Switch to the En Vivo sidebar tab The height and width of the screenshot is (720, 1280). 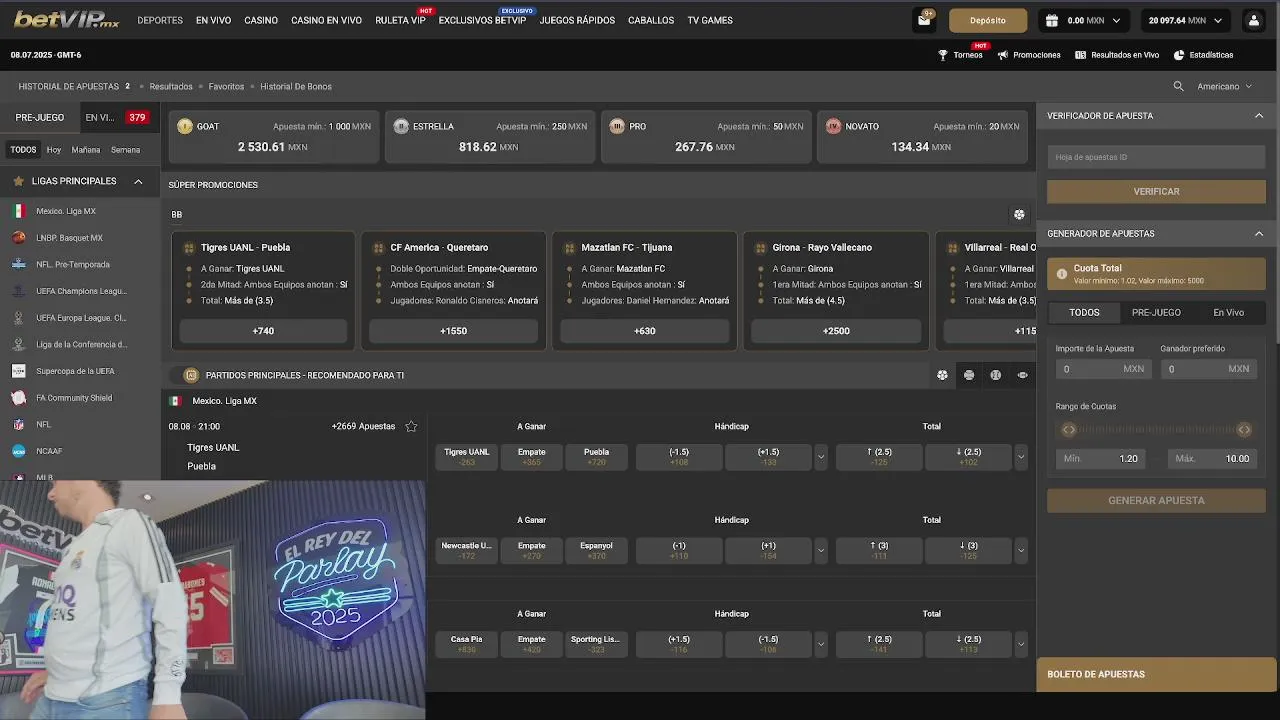click(x=117, y=117)
